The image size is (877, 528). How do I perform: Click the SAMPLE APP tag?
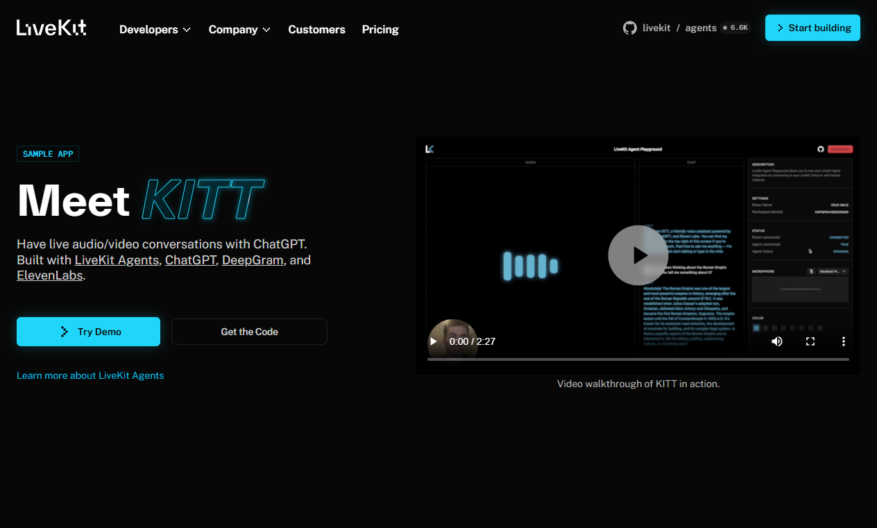point(48,154)
